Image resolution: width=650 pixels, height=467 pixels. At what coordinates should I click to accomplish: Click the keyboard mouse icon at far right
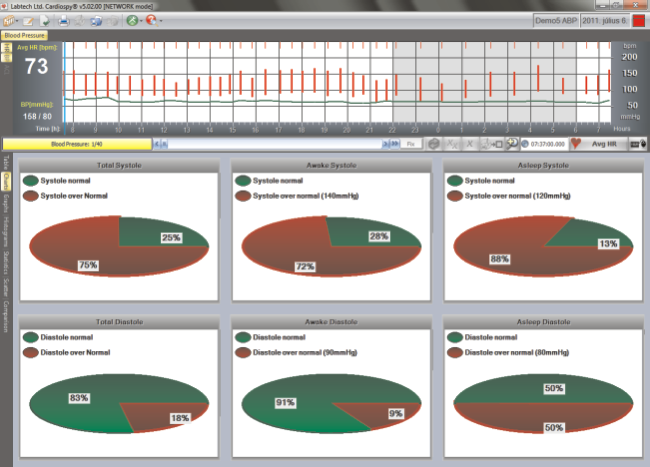pyautogui.click(x=638, y=144)
